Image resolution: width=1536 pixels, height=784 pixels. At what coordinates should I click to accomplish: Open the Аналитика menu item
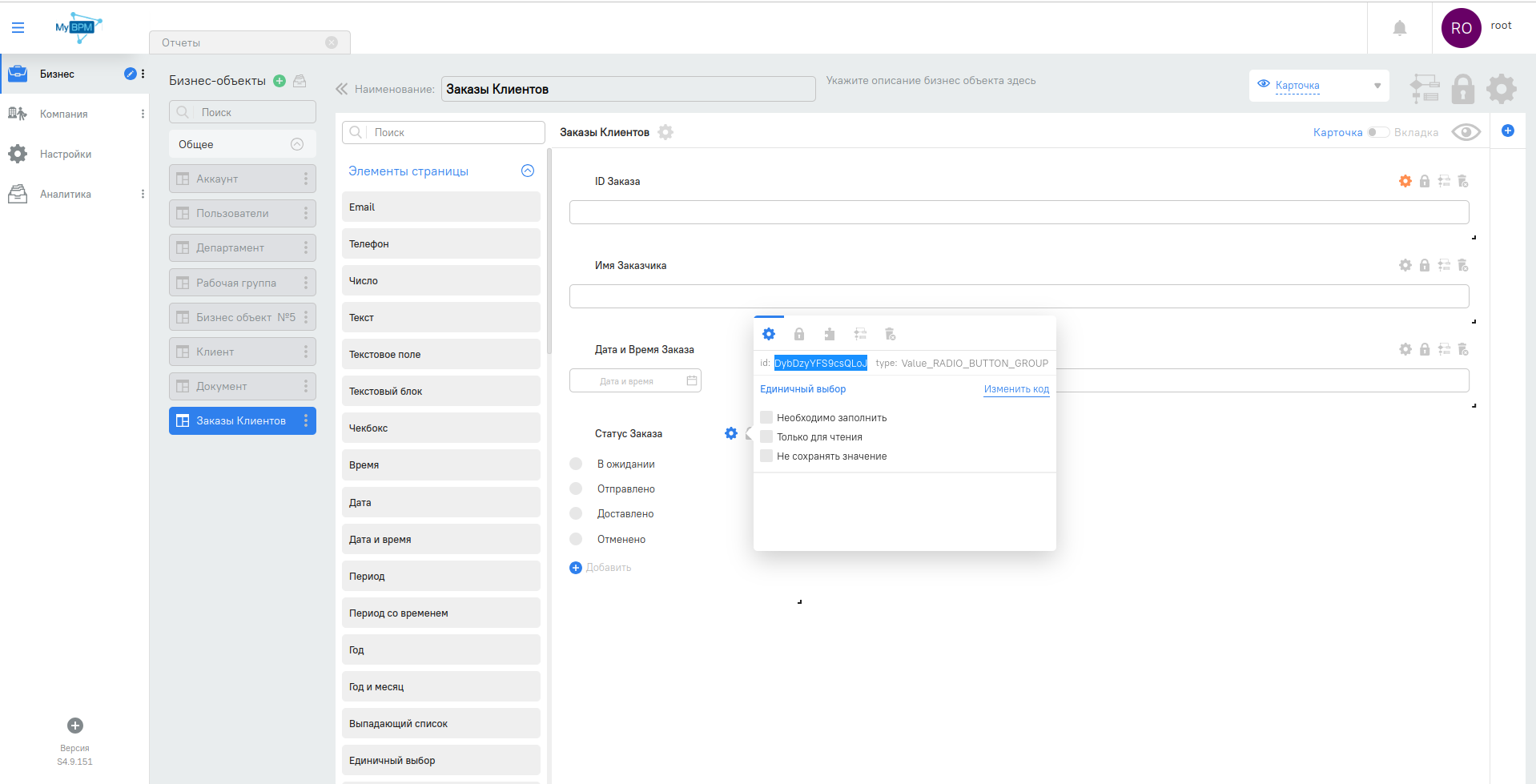click(x=66, y=195)
